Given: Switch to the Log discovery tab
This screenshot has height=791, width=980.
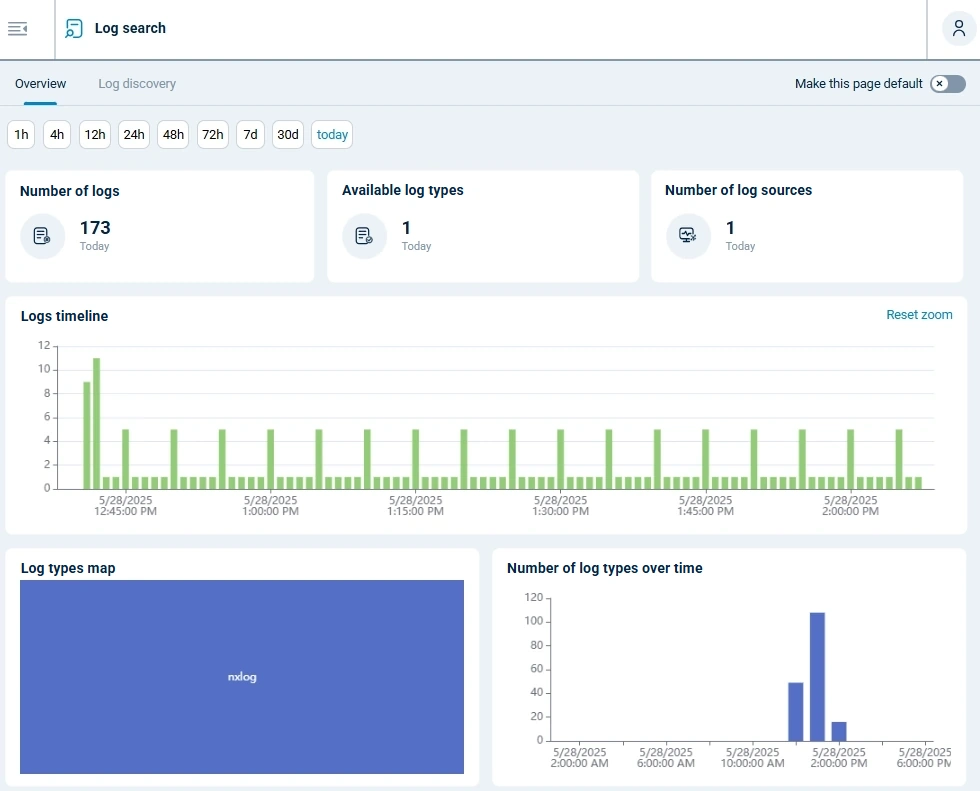Looking at the screenshot, I should (137, 84).
